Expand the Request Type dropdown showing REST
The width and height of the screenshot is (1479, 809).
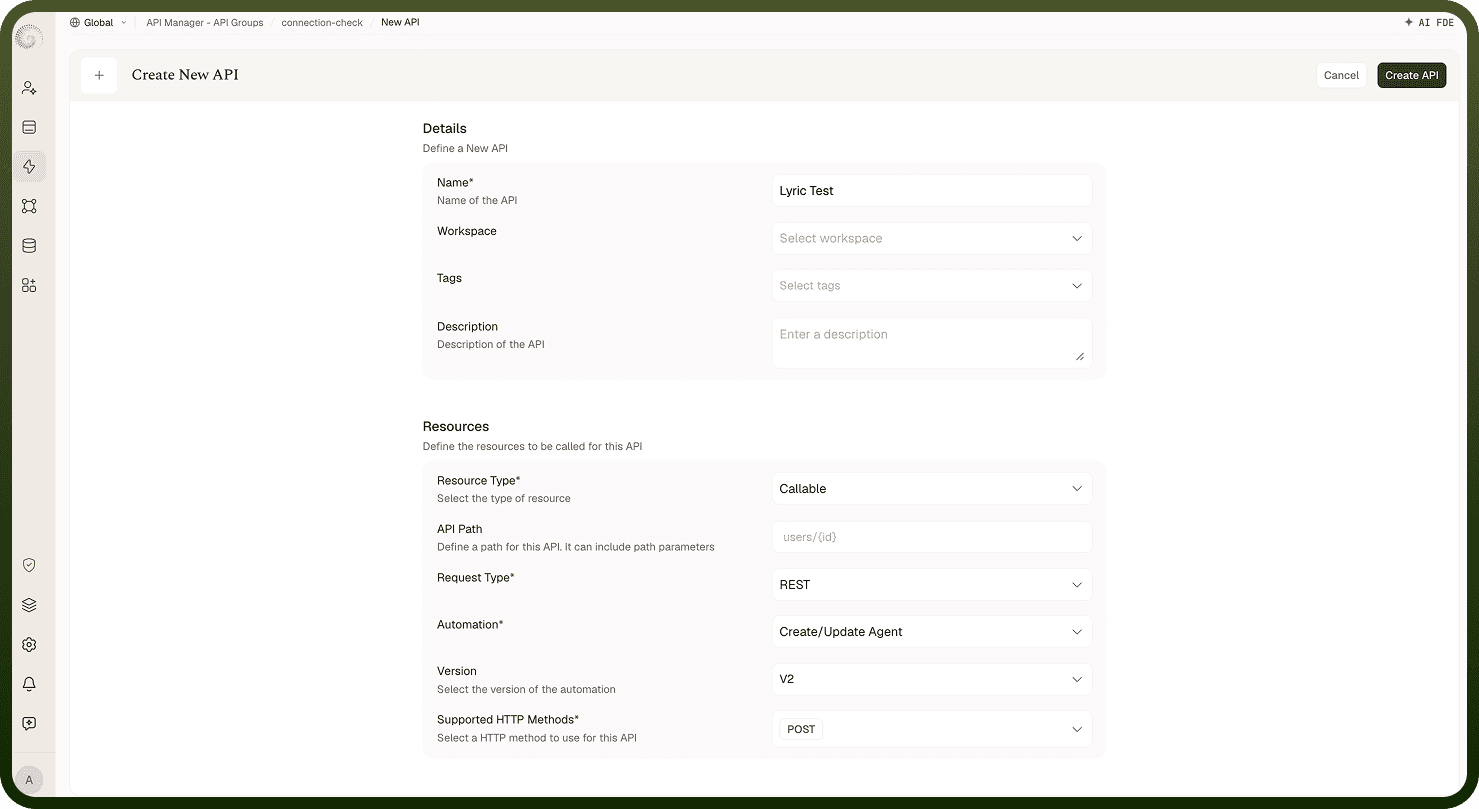[932, 584]
